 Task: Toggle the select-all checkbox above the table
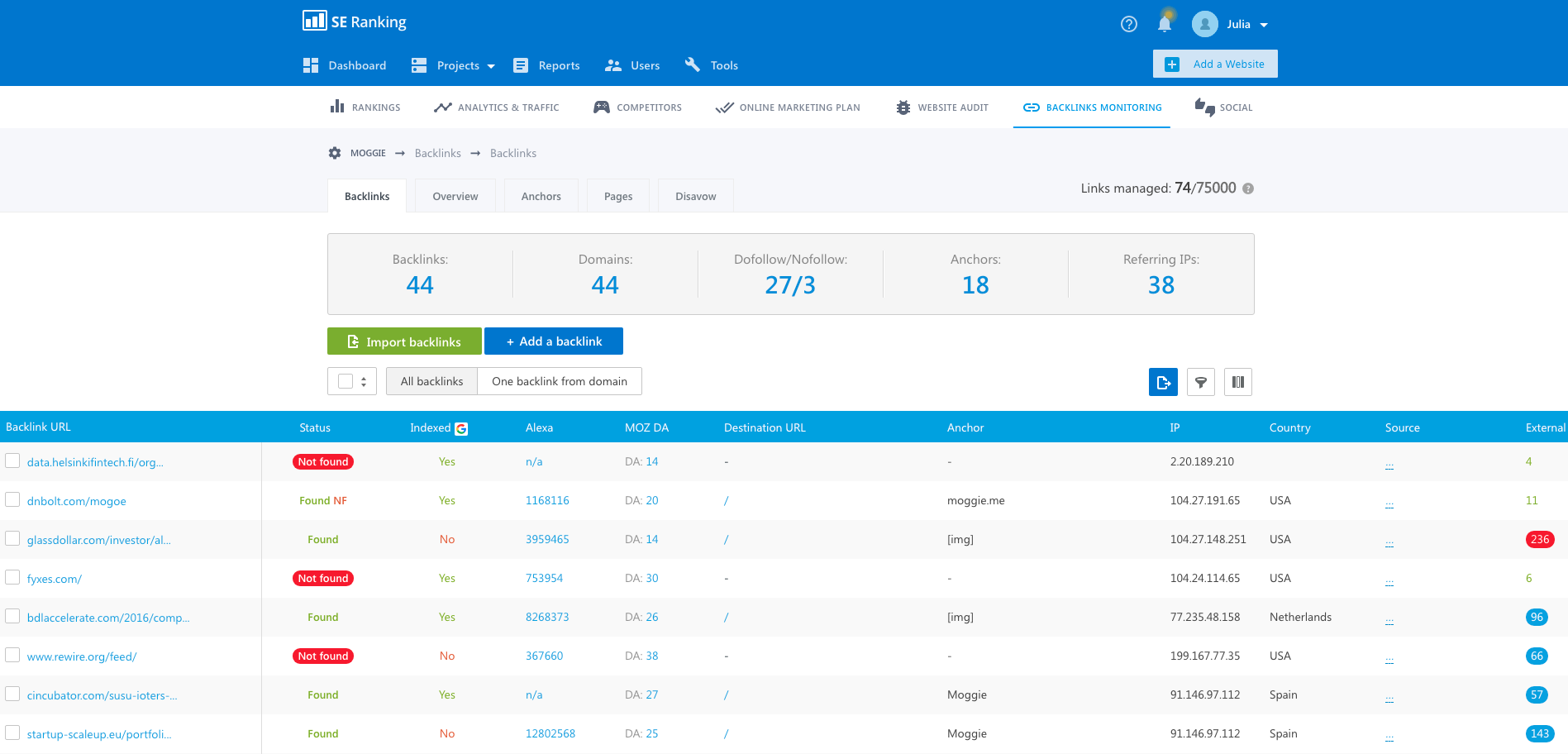[x=345, y=380]
